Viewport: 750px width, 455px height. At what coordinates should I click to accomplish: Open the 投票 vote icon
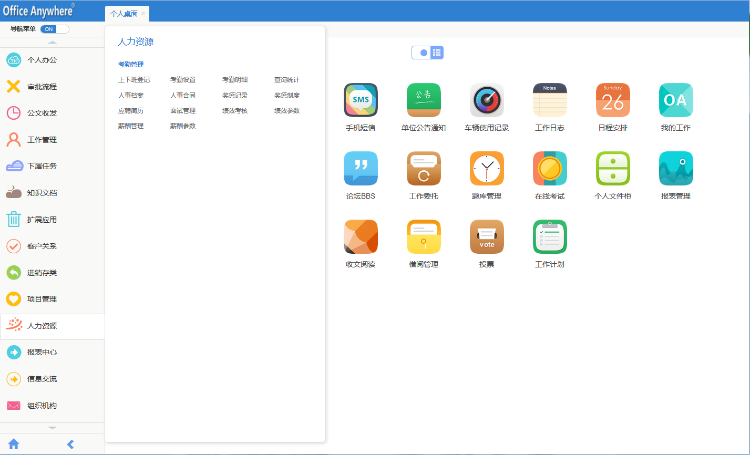point(486,236)
